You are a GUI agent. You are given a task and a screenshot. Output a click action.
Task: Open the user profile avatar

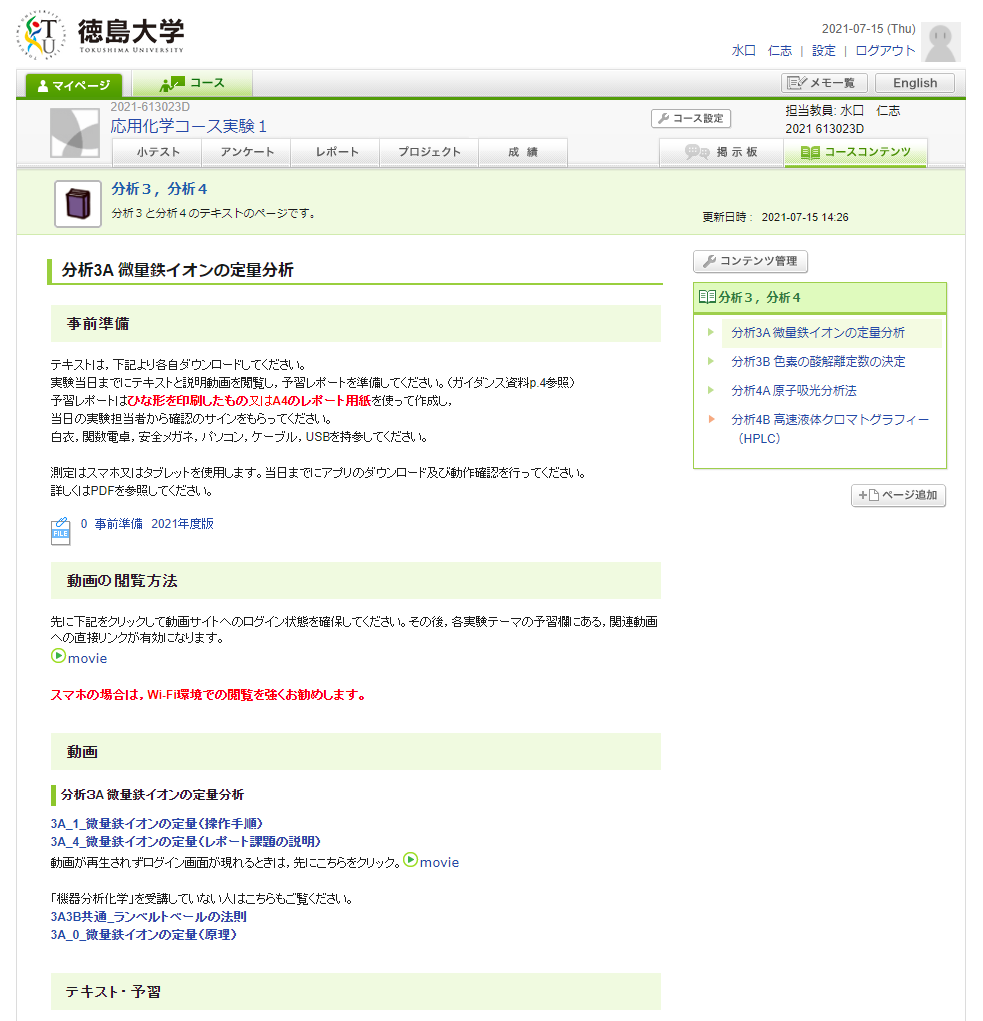click(x=940, y=42)
